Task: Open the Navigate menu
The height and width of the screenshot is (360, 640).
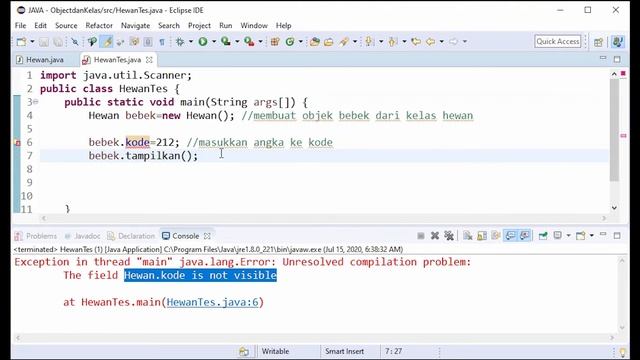Action: tap(136, 25)
